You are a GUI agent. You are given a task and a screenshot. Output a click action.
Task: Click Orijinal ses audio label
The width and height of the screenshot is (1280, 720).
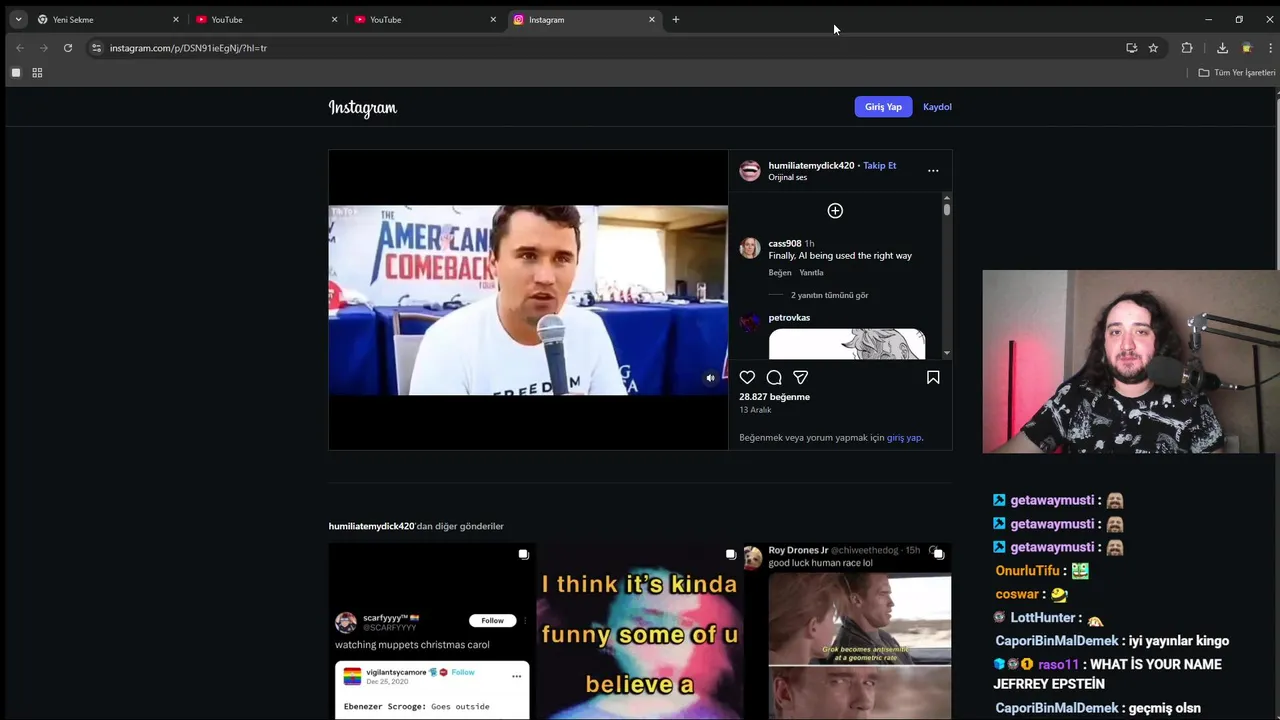[x=787, y=177]
